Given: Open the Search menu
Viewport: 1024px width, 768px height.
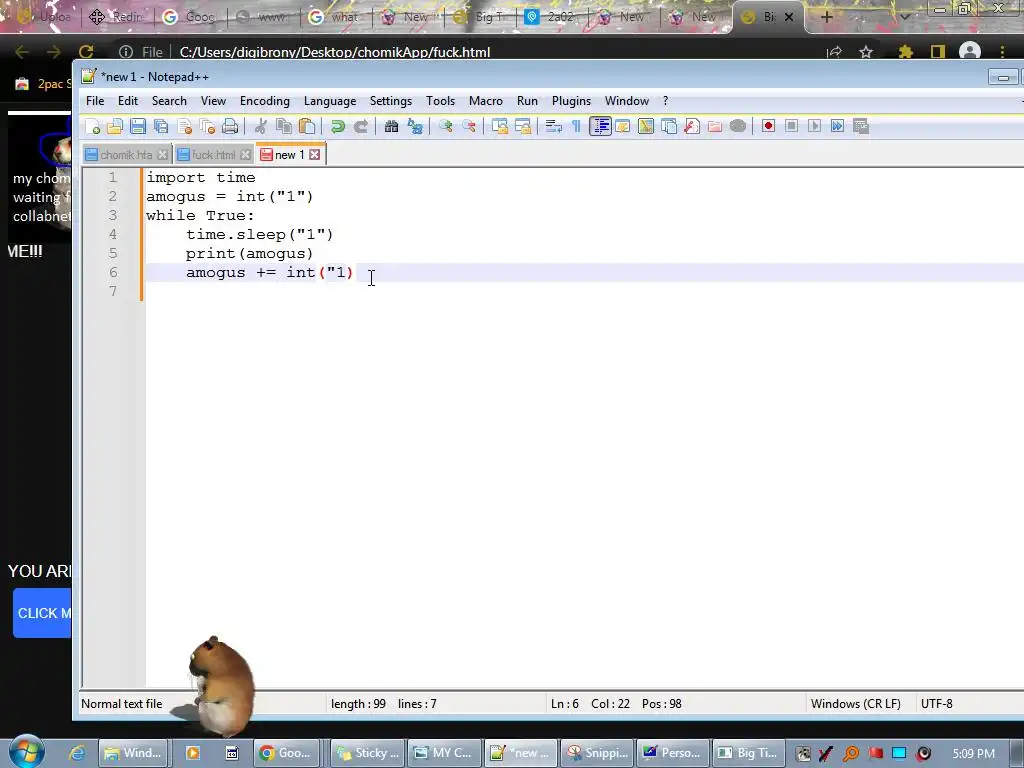Looking at the screenshot, I should point(169,101).
